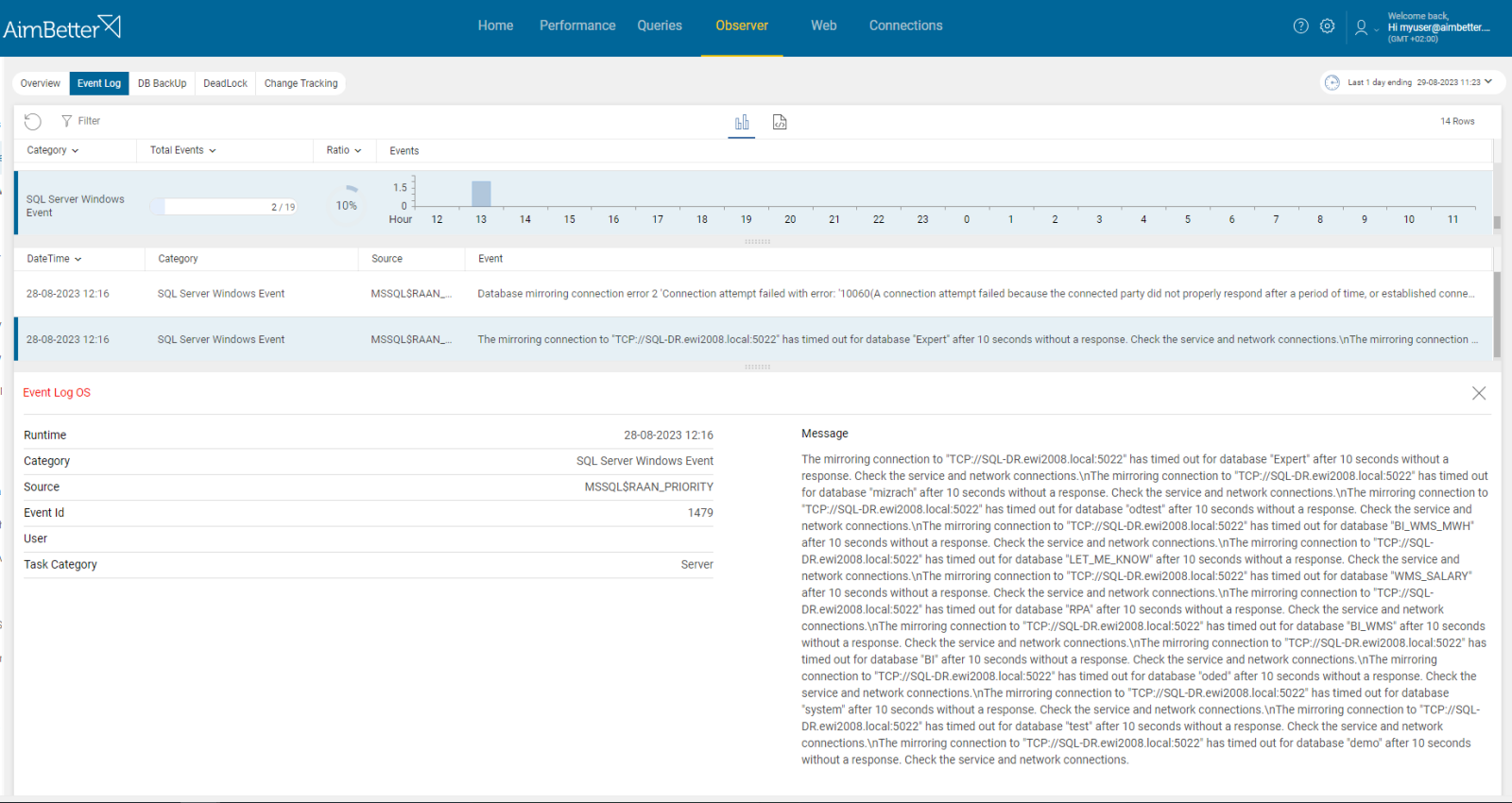The height and width of the screenshot is (803, 1512).
Task: Click the 10% ratio circle gauge
Action: click(347, 205)
